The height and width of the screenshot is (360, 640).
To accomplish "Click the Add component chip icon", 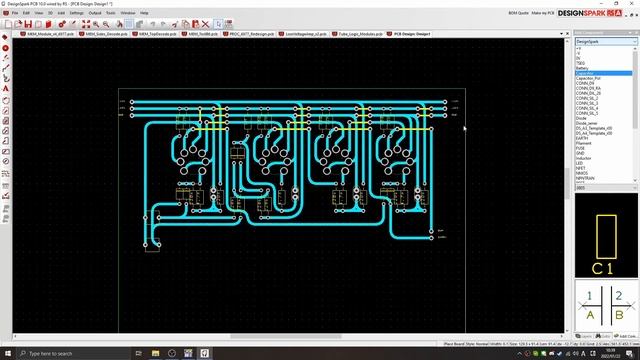I will click(5, 38).
